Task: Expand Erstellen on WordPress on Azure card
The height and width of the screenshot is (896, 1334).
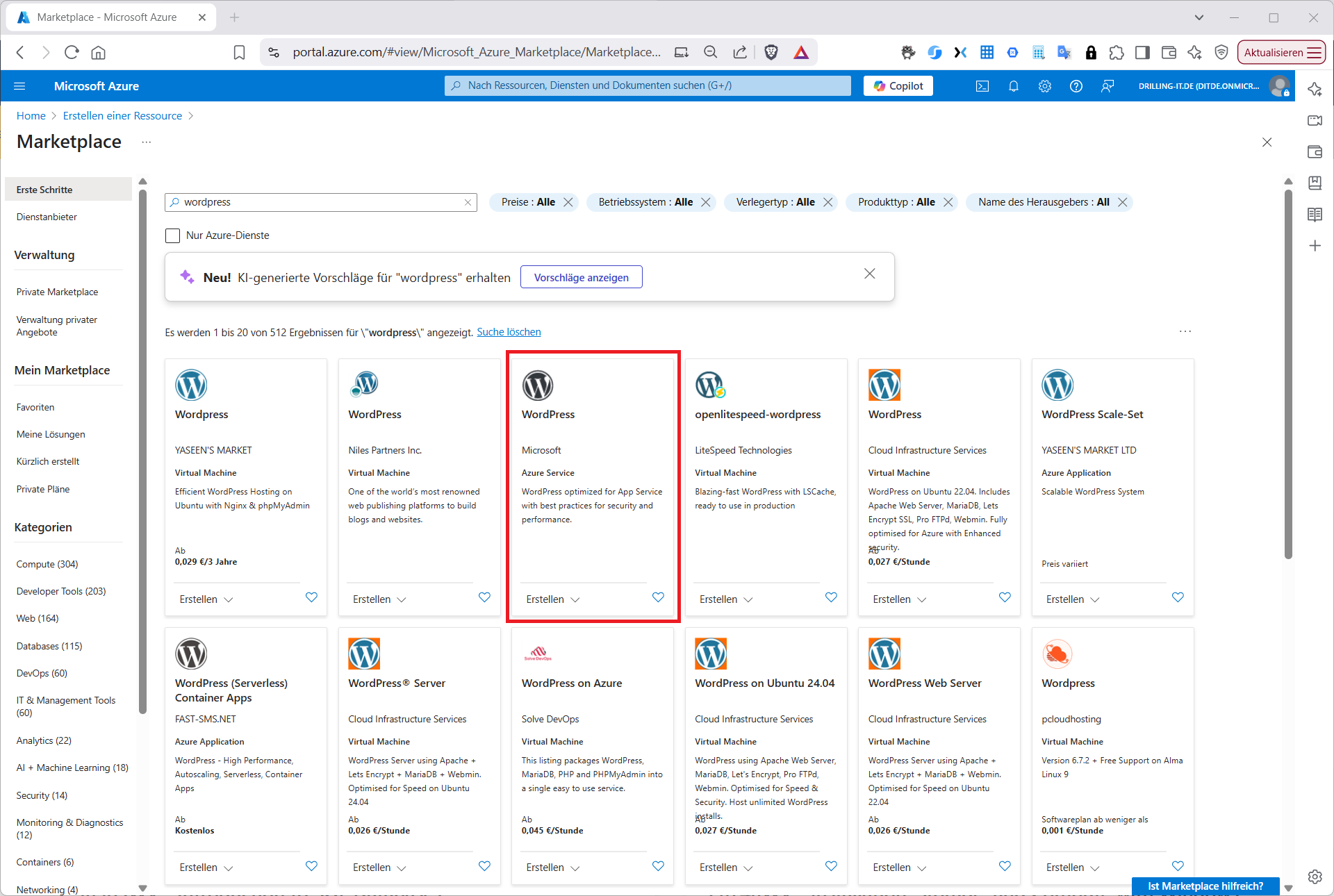Action: point(553,868)
